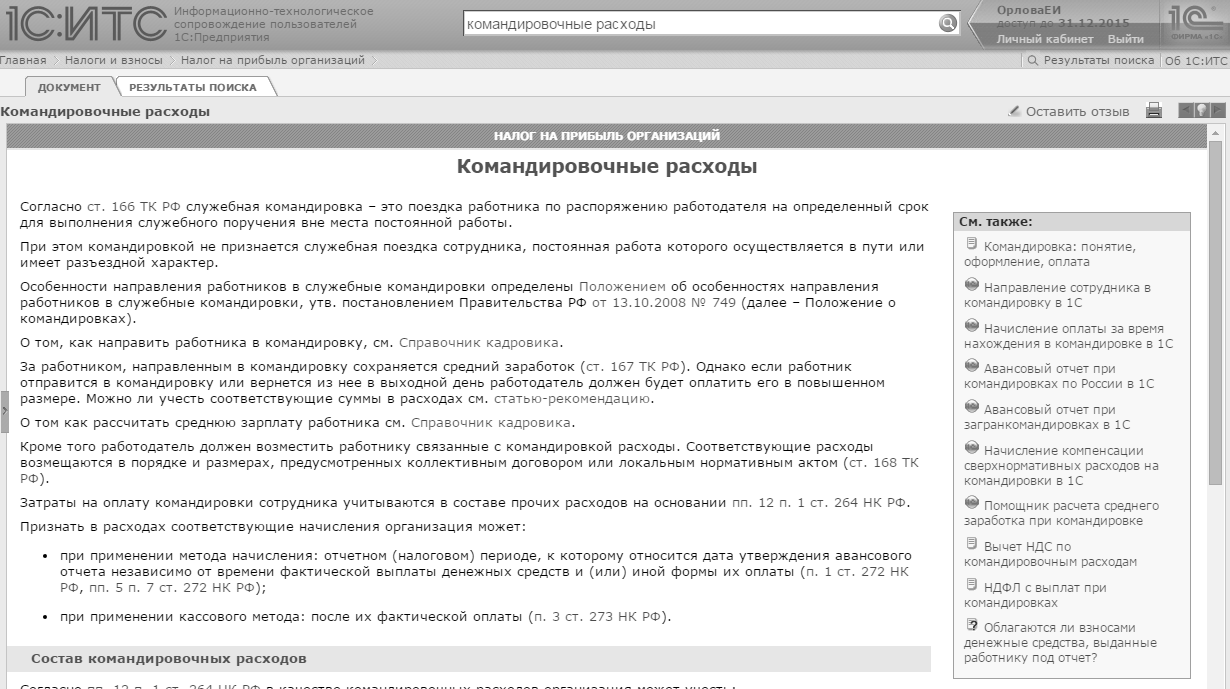Open Главная breadcrumb
The image size is (1230, 689).
click(23, 60)
